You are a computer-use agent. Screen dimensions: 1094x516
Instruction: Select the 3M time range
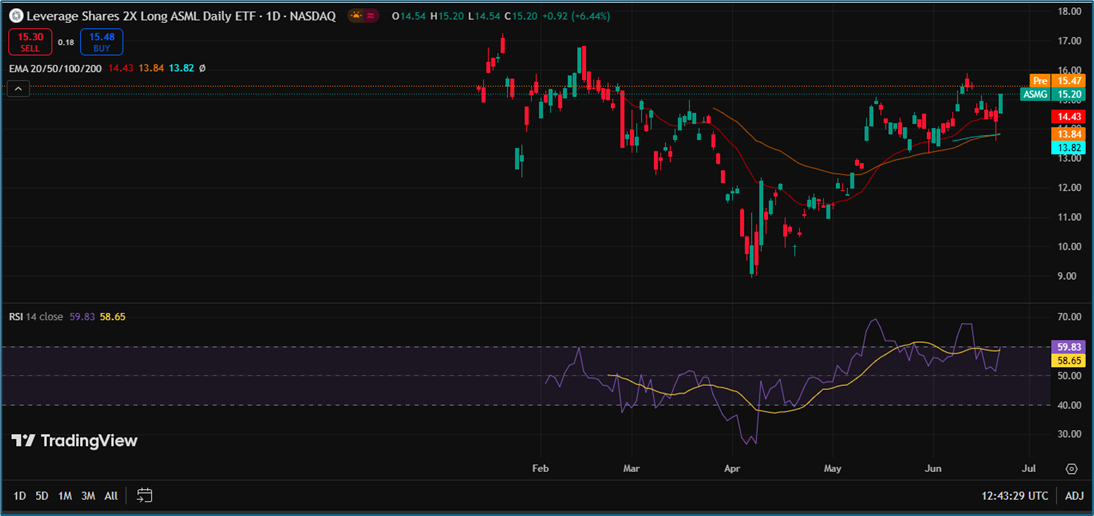(x=88, y=496)
